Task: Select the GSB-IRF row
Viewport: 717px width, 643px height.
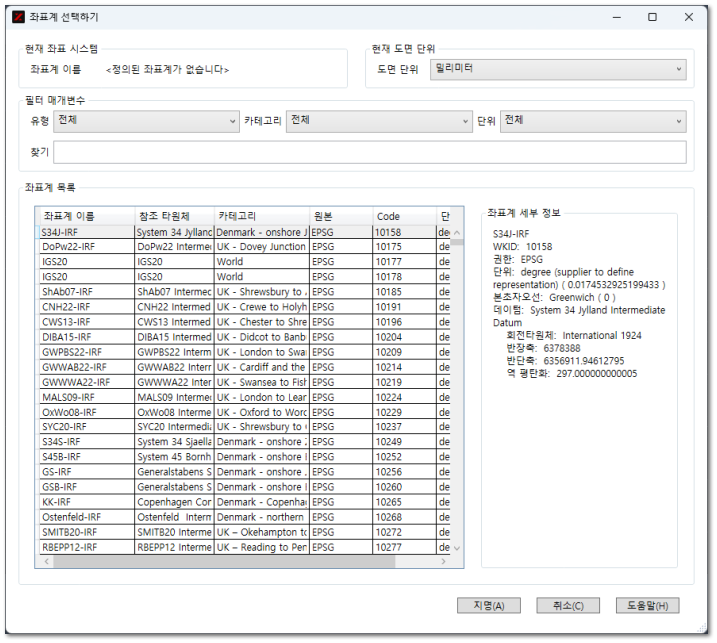Action: point(245,487)
